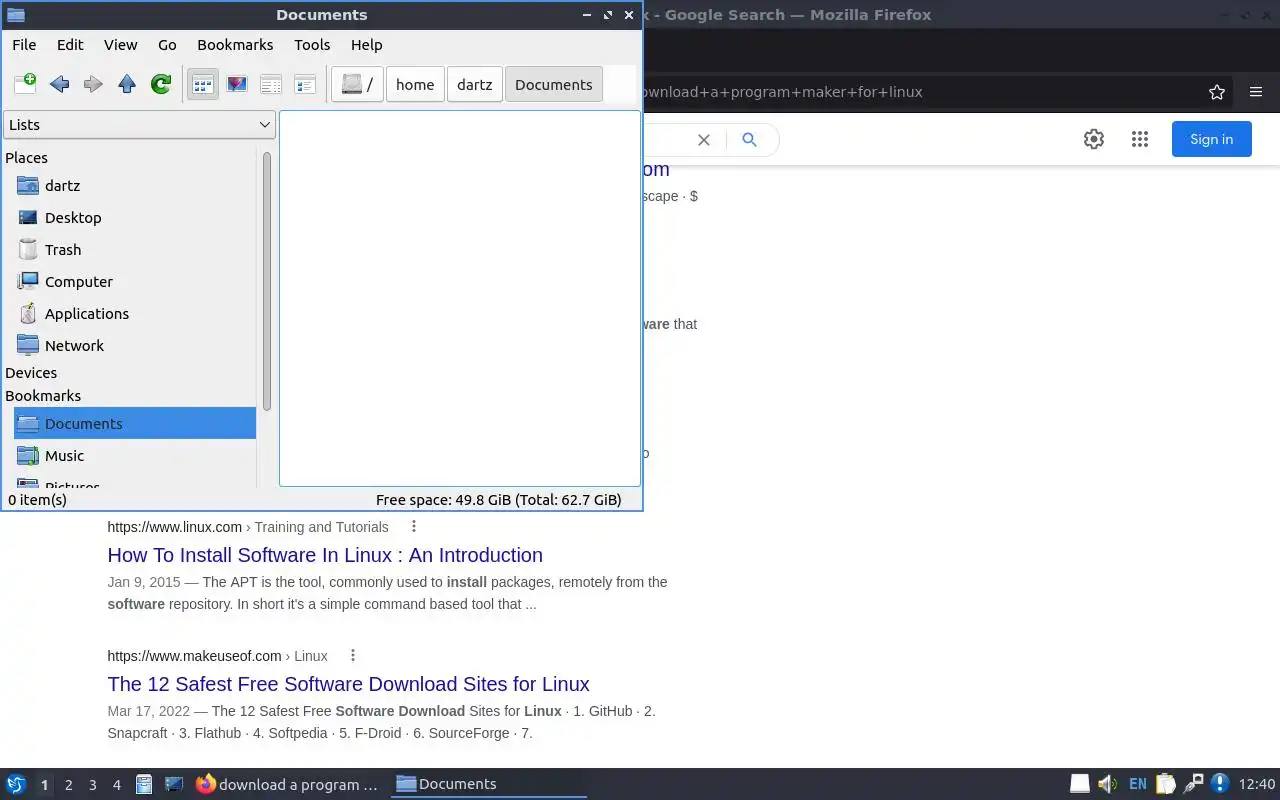Go forward to the next folder

coord(93,84)
